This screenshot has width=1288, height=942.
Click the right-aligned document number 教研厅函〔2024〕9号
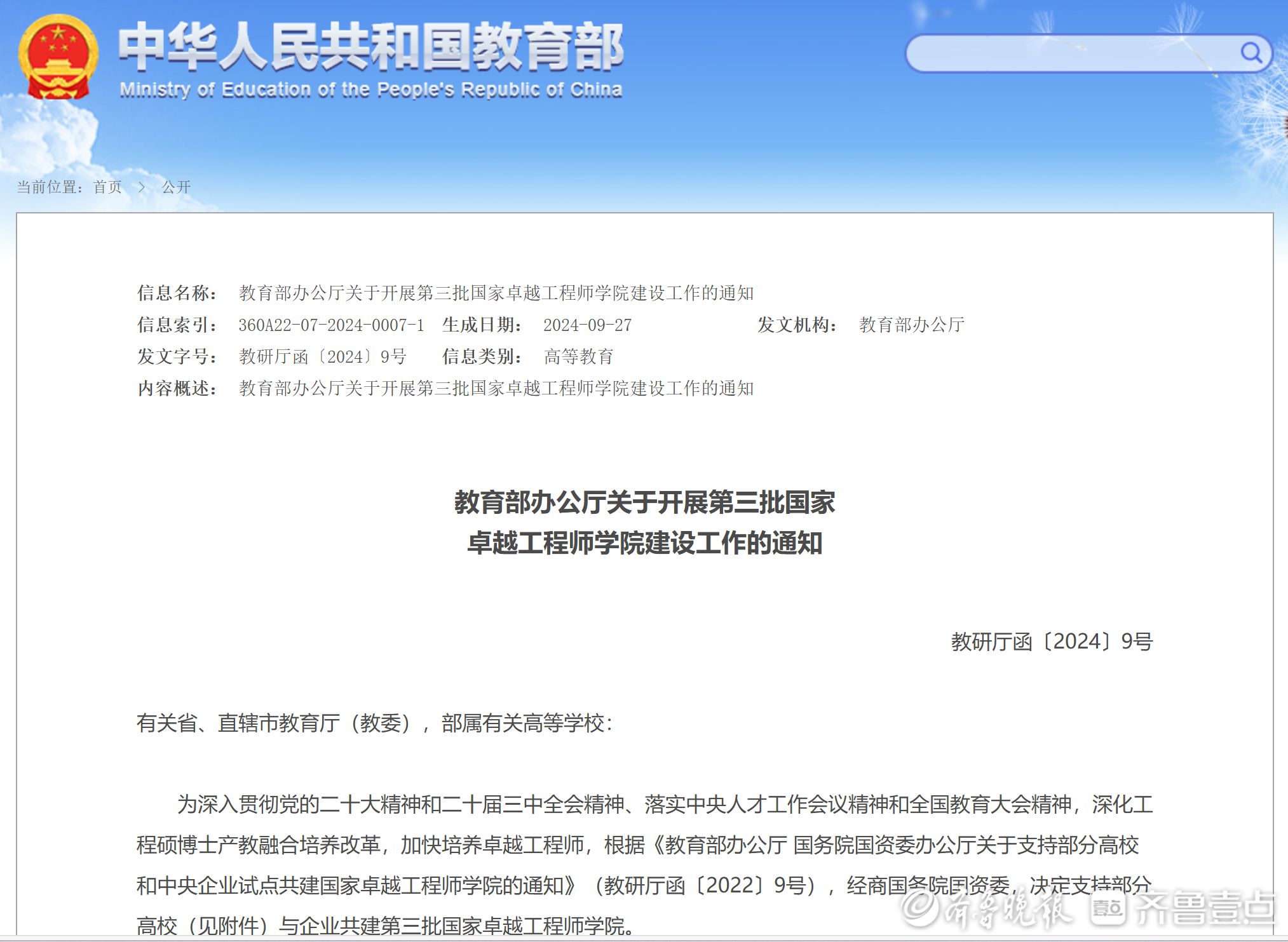coord(1052,642)
